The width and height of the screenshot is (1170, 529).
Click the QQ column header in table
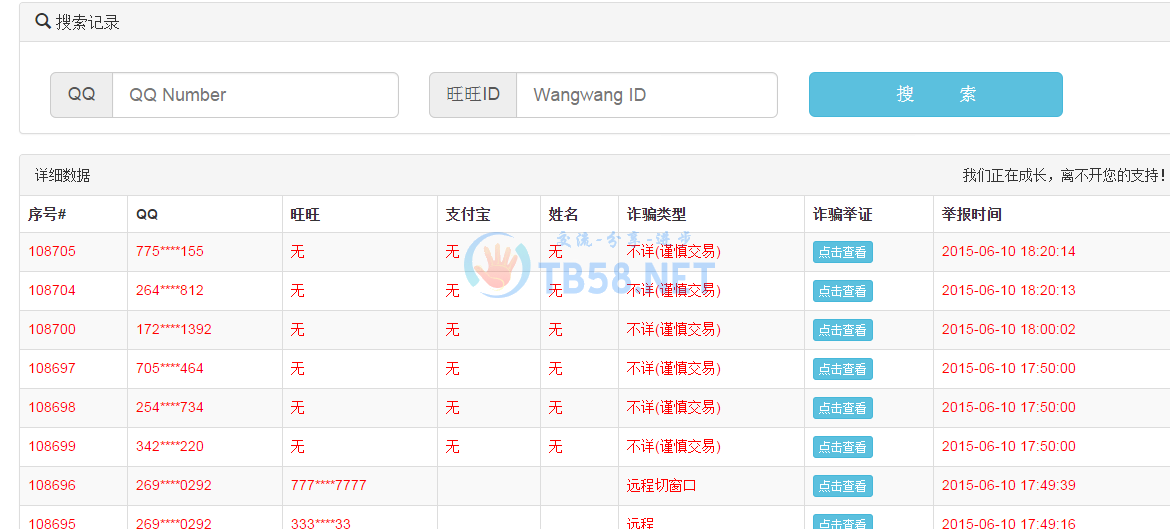click(147, 214)
